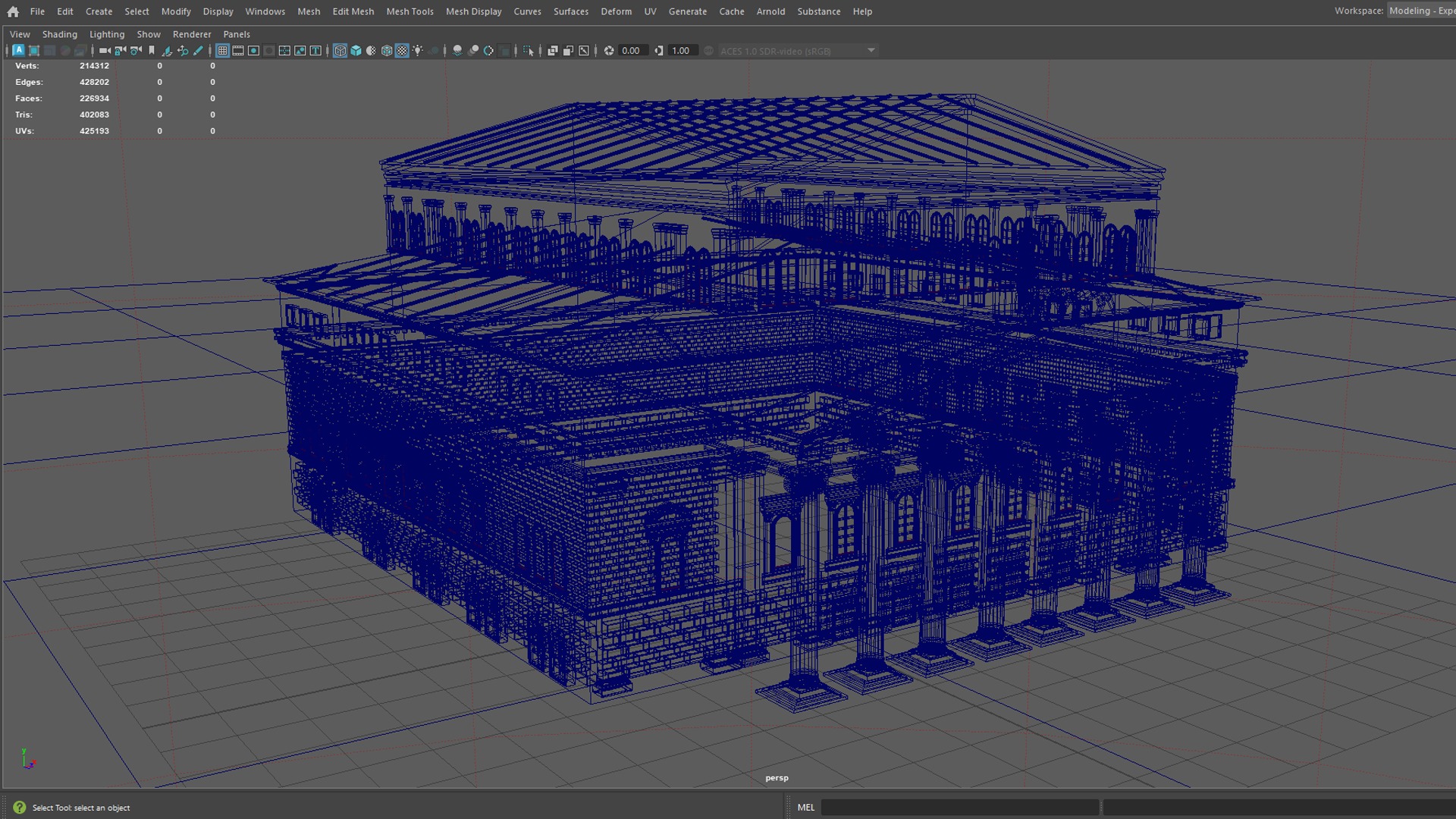Open the Mesh Tools menu

pyautogui.click(x=409, y=11)
